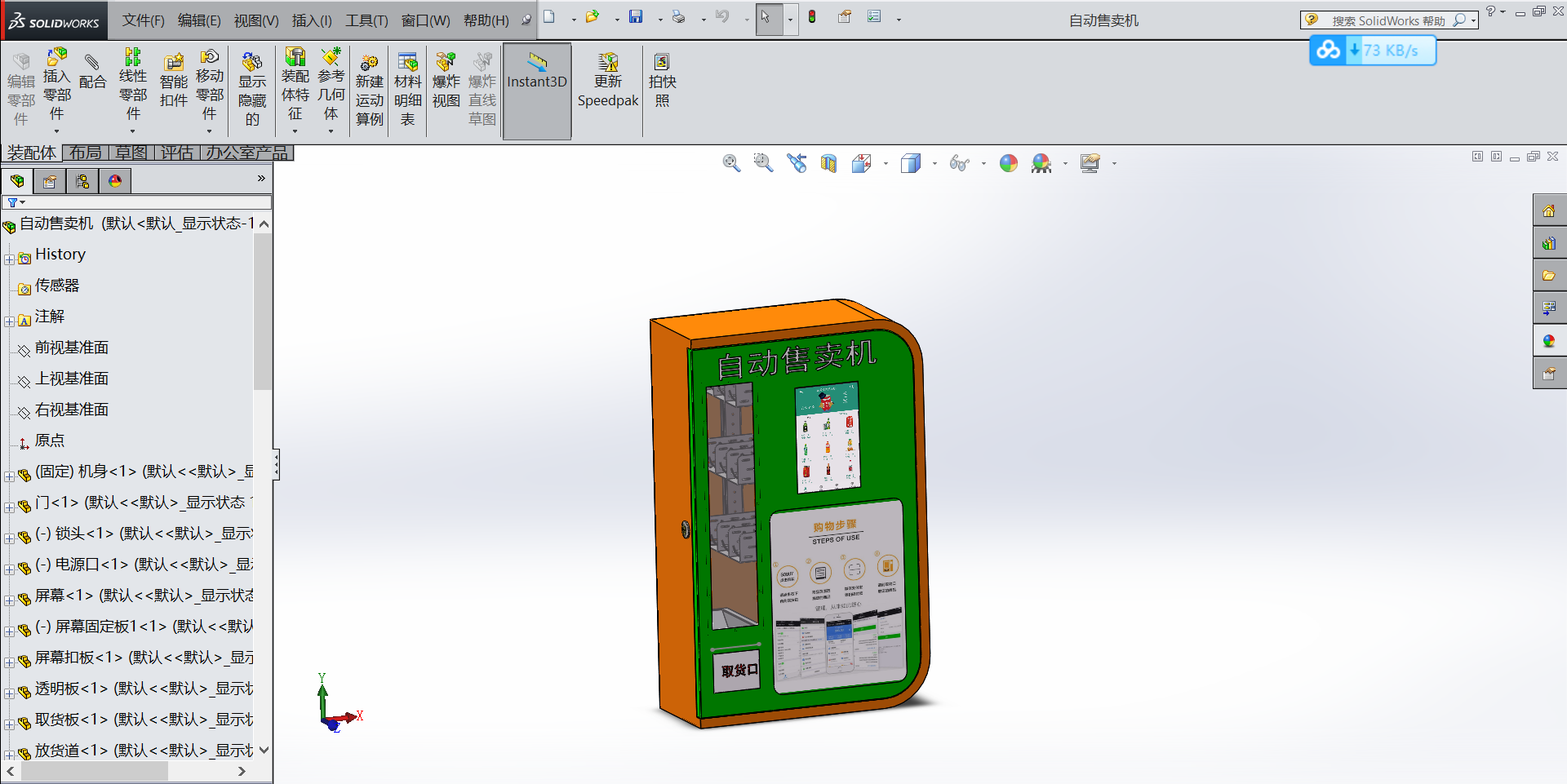This screenshot has width=1567, height=784.
Task: Expand 取货板<1> component node
Action: (9, 724)
